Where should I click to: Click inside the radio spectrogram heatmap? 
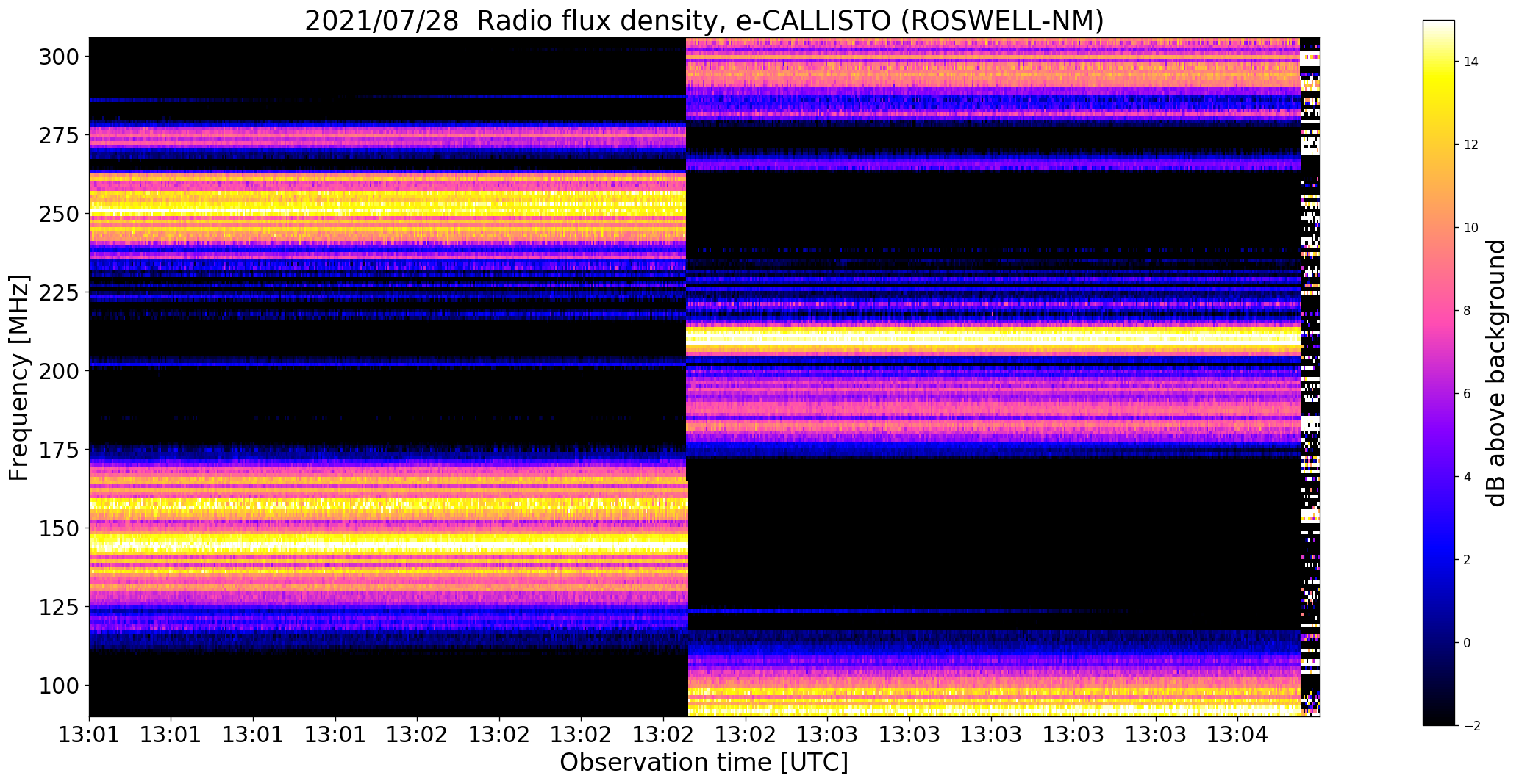point(704,377)
